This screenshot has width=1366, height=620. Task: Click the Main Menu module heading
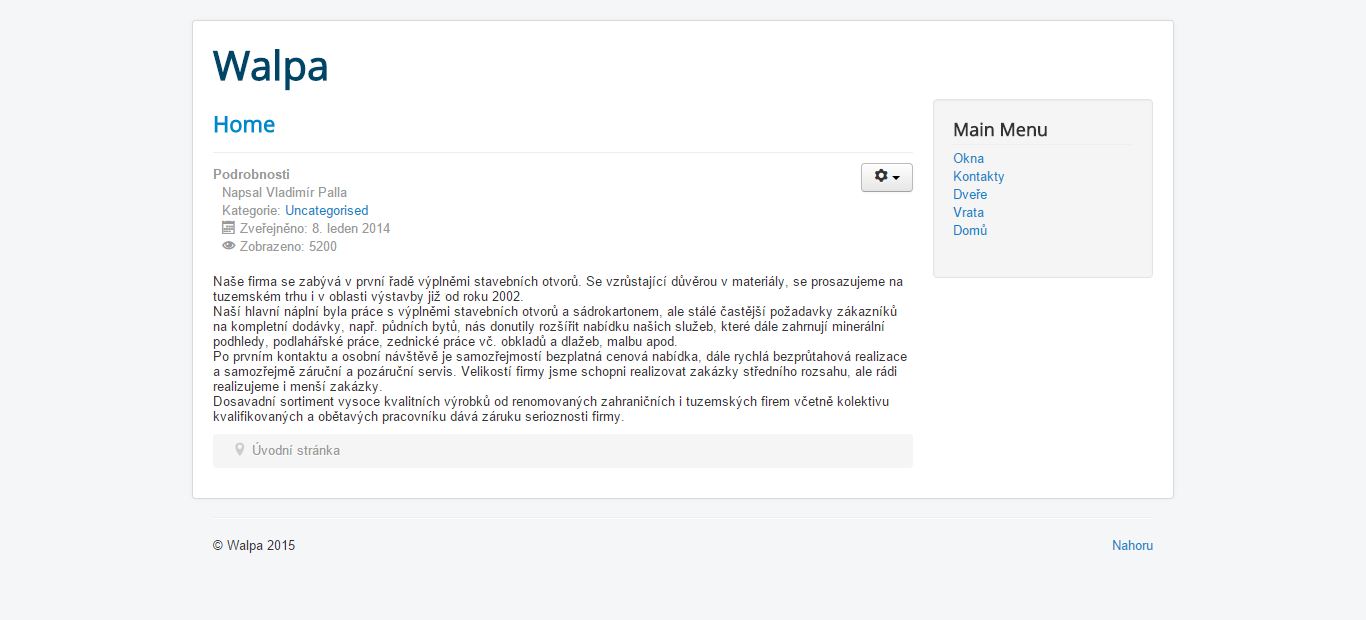[x=1000, y=130]
